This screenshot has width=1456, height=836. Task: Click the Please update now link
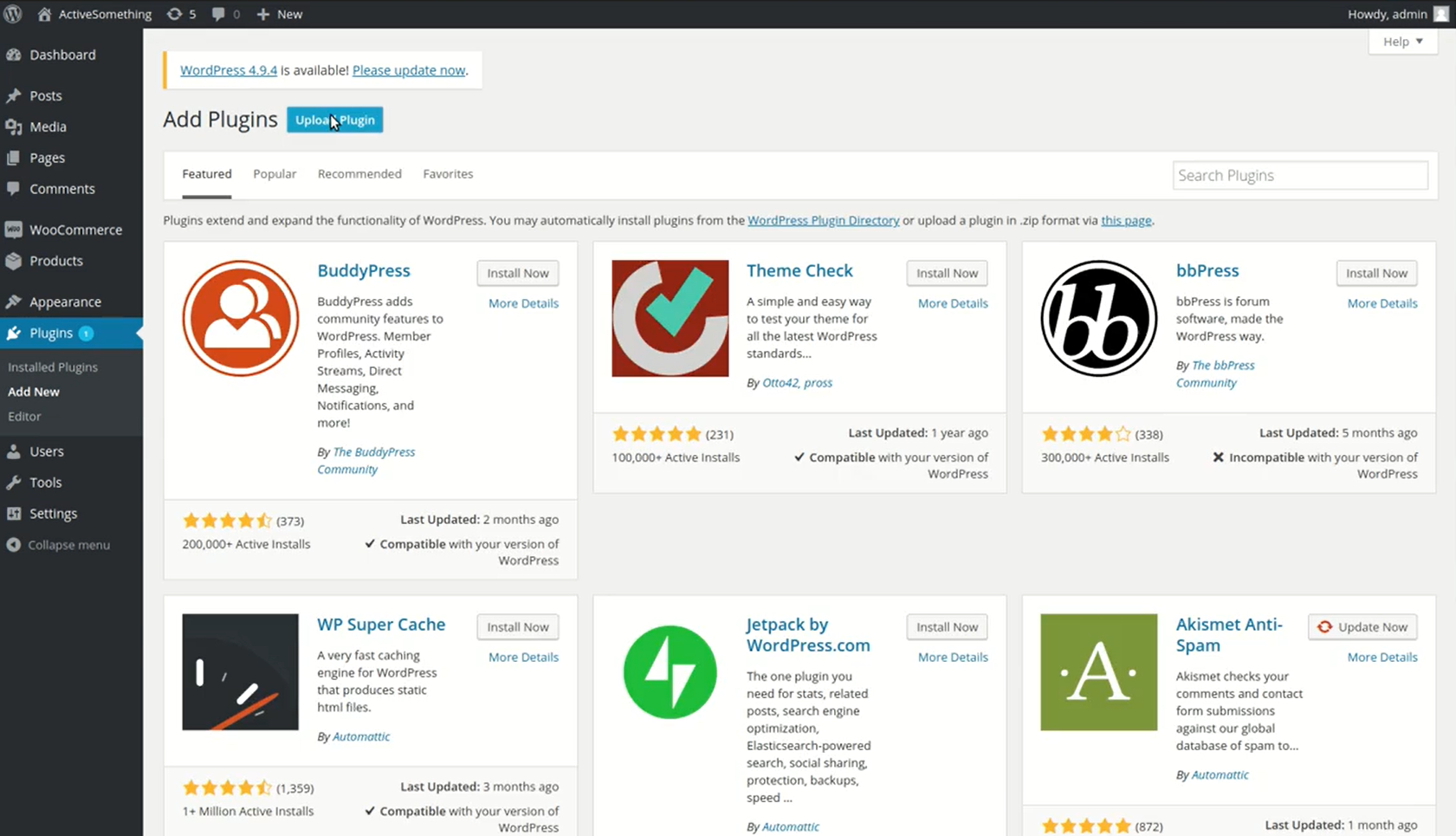coord(409,70)
